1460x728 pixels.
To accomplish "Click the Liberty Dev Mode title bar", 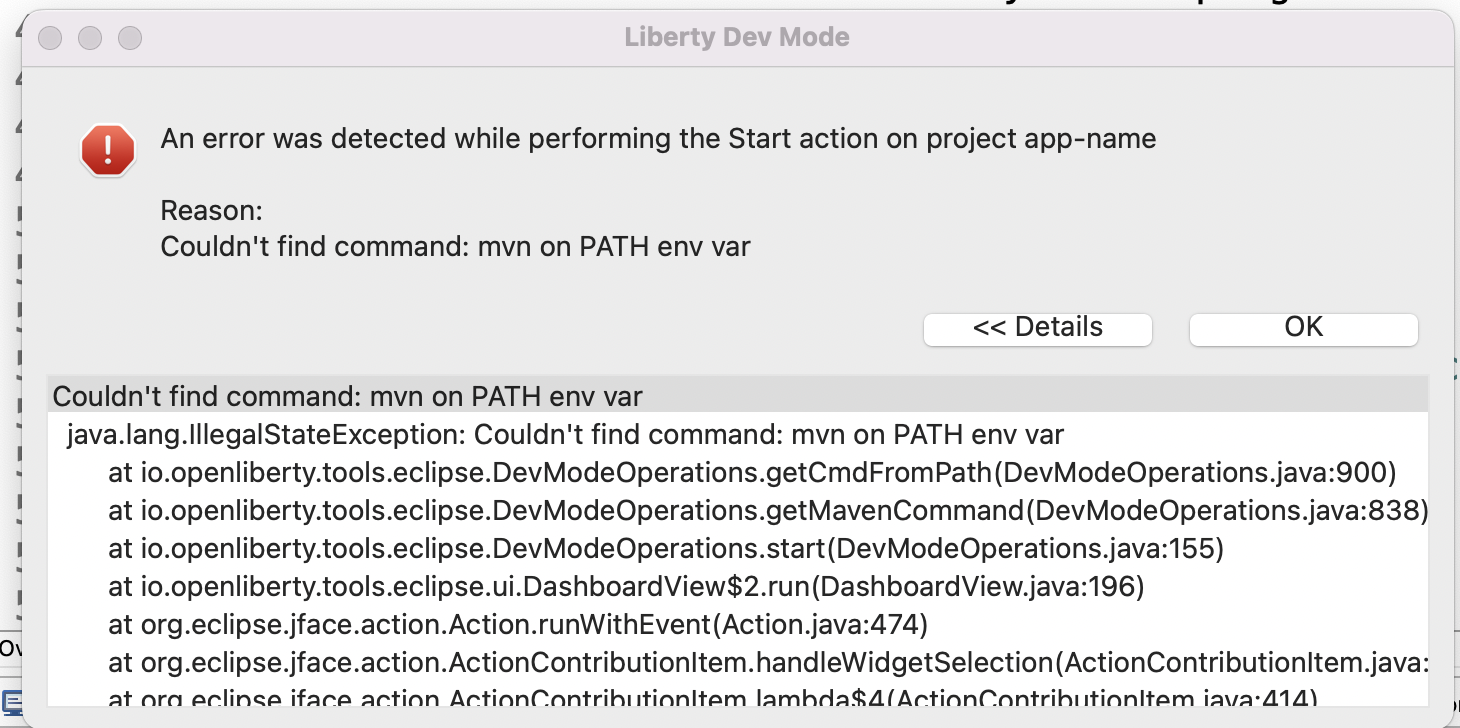I will pos(737,36).
